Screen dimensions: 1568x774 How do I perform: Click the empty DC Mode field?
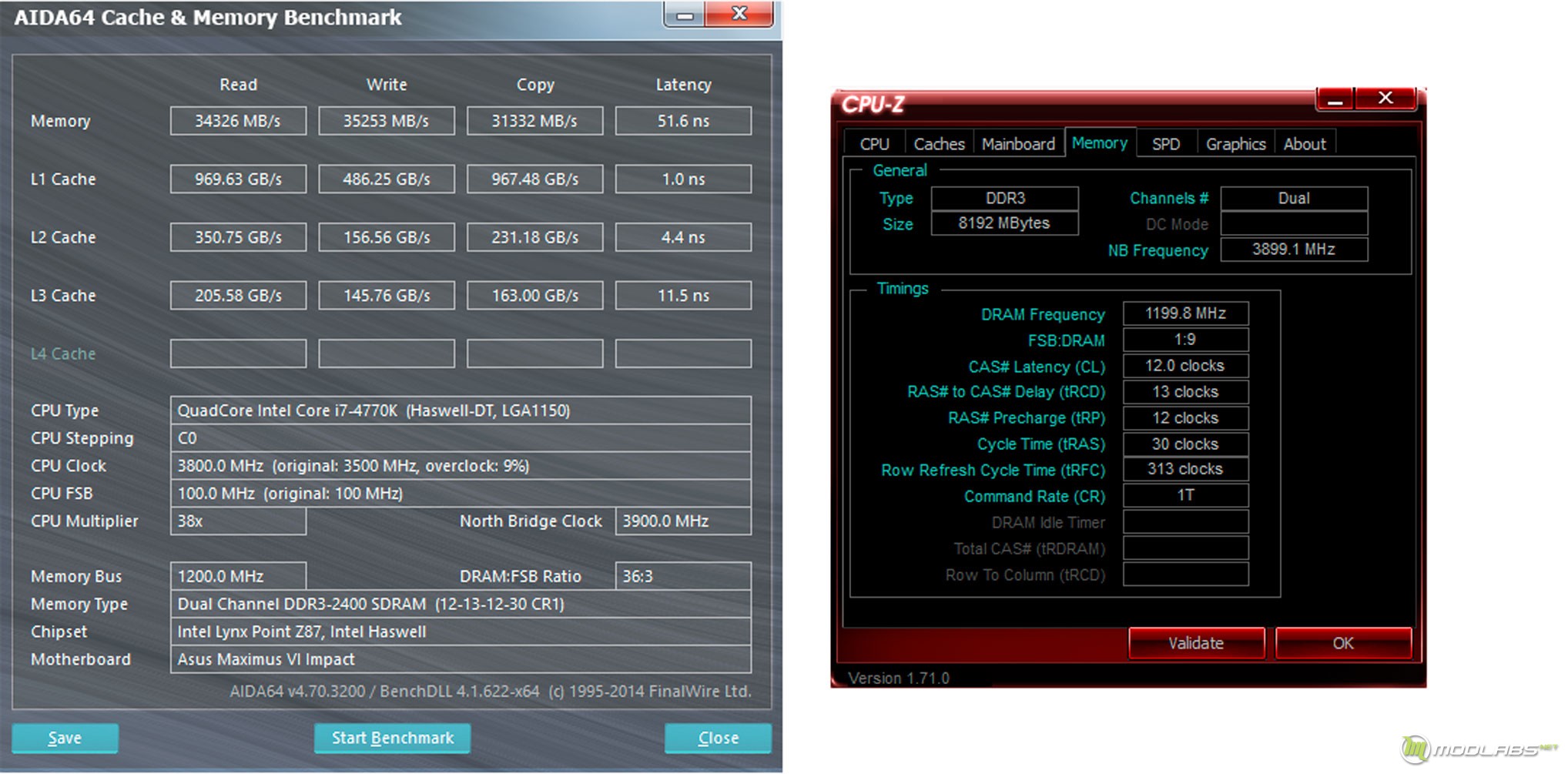(1294, 224)
